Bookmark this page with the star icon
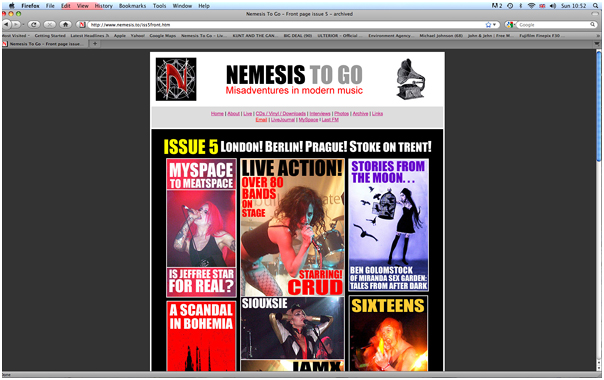This screenshot has width=604, height=380. point(488,25)
